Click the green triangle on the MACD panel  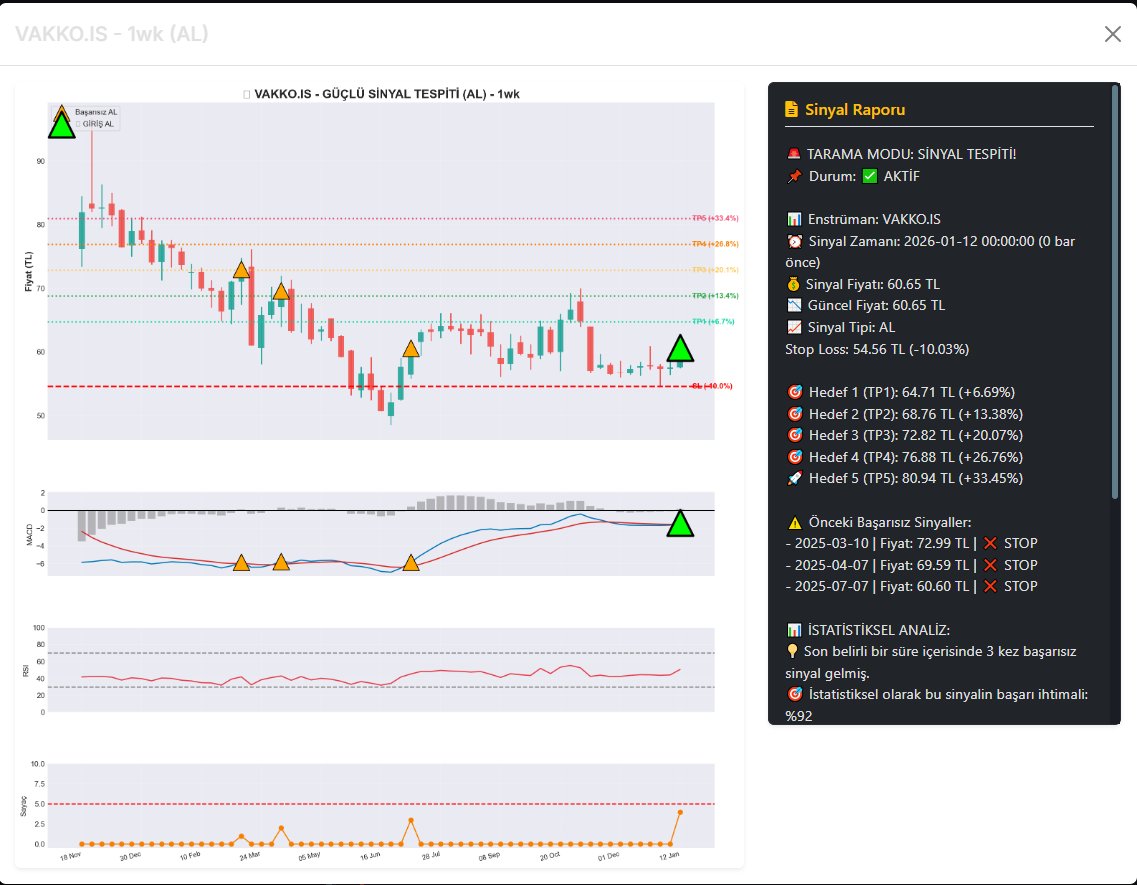pyautogui.click(x=679, y=524)
